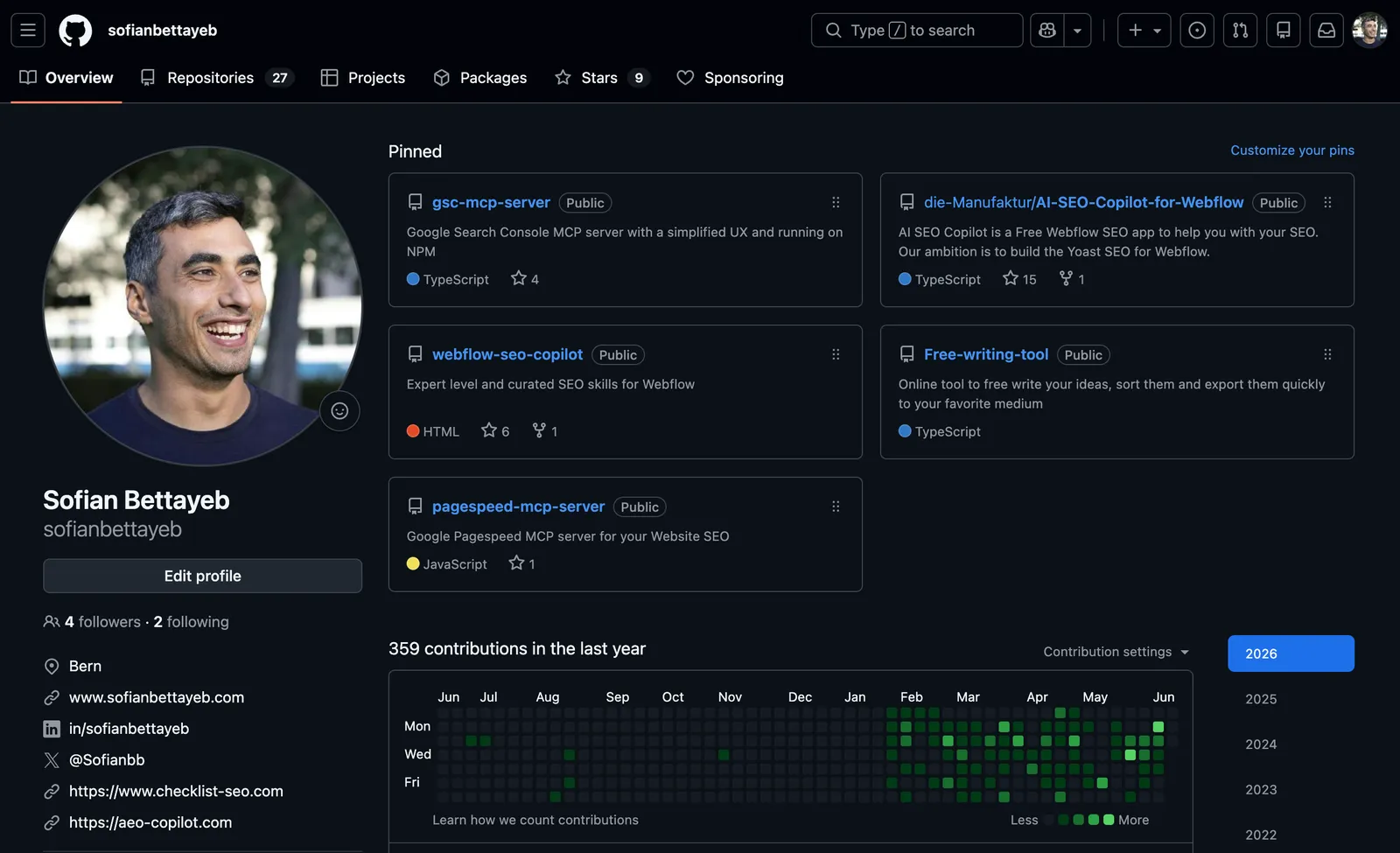View 15 stars on AI-SEO-Copilot-for-Webflow
The width and height of the screenshot is (1400, 853).
tap(1019, 279)
